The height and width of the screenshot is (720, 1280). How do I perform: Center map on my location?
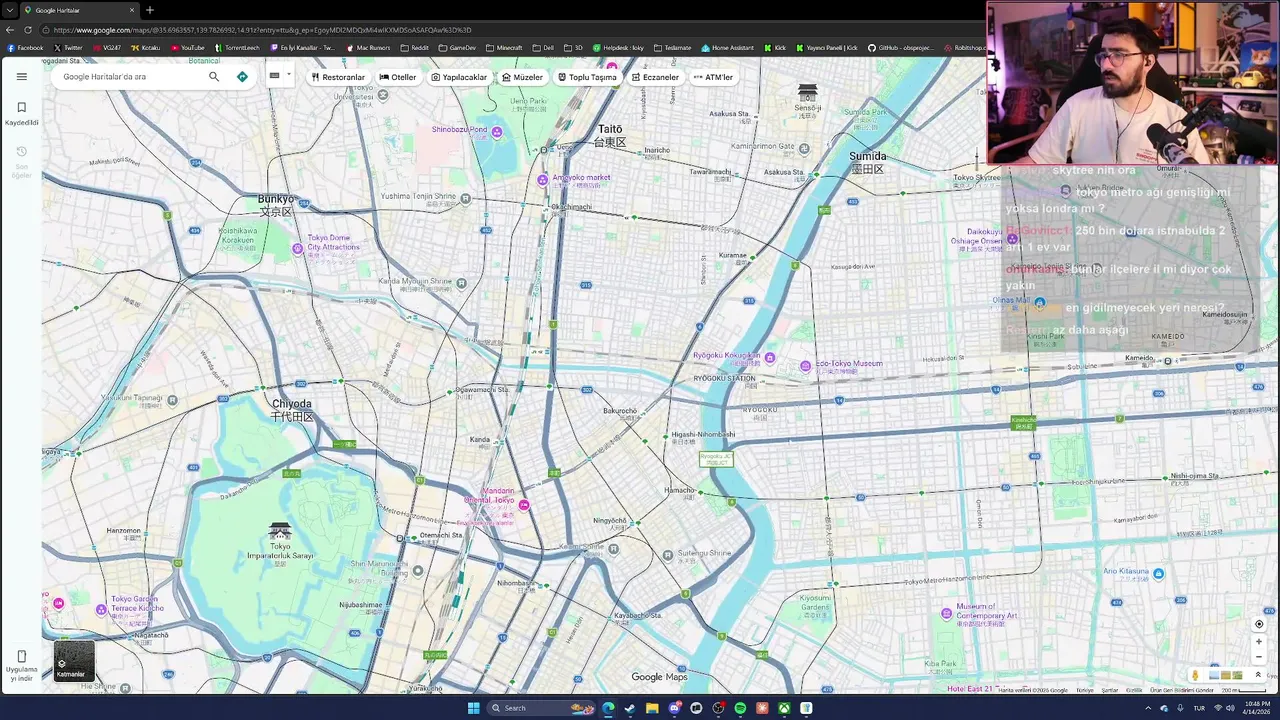tap(1259, 624)
